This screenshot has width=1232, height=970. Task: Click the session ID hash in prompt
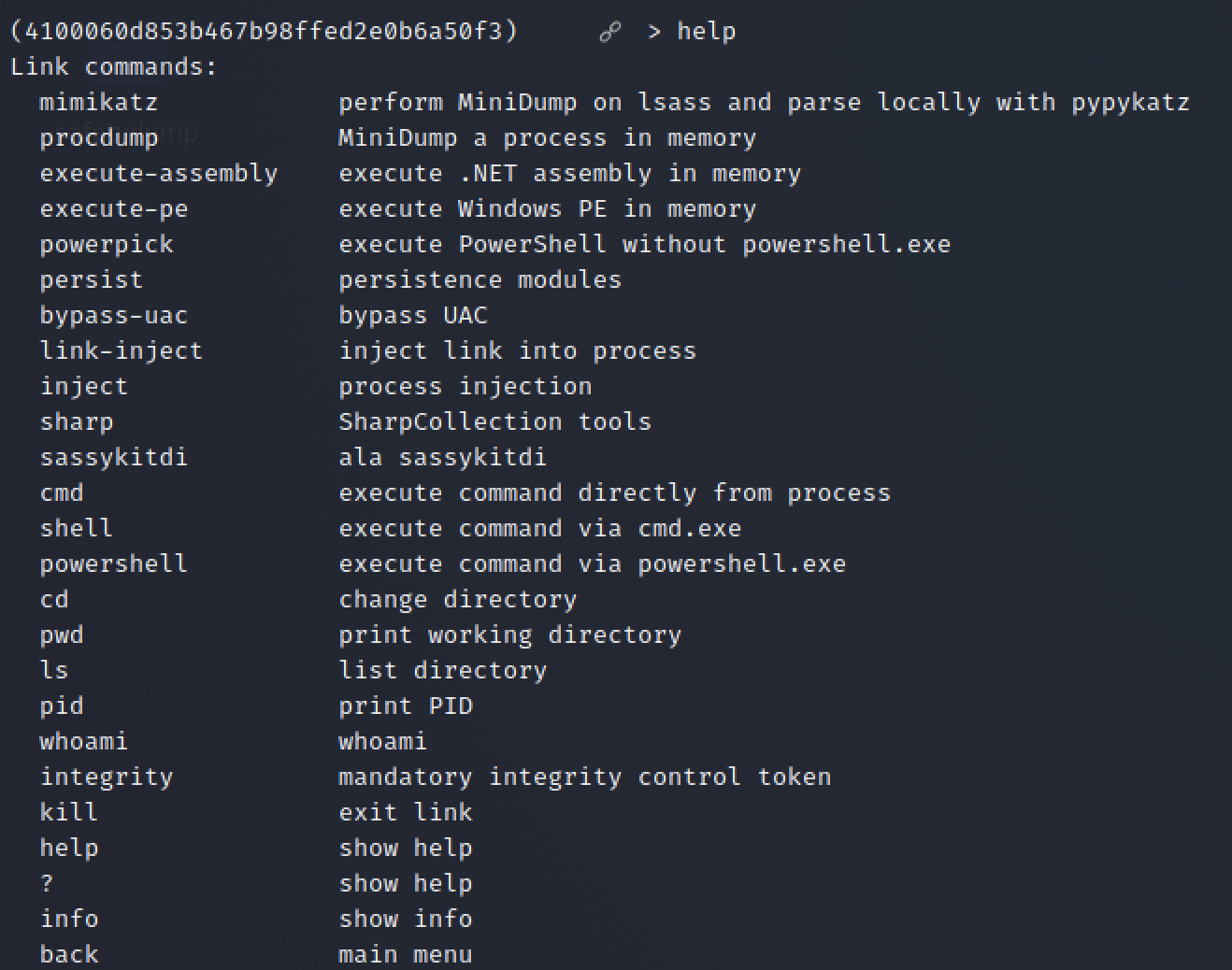tap(263, 32)
